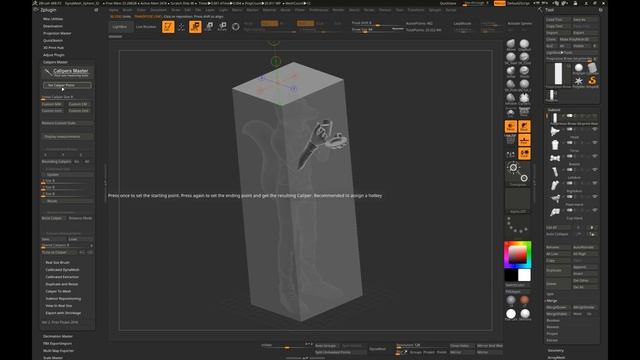Open the Alpha Off selector

click(518, 200)
